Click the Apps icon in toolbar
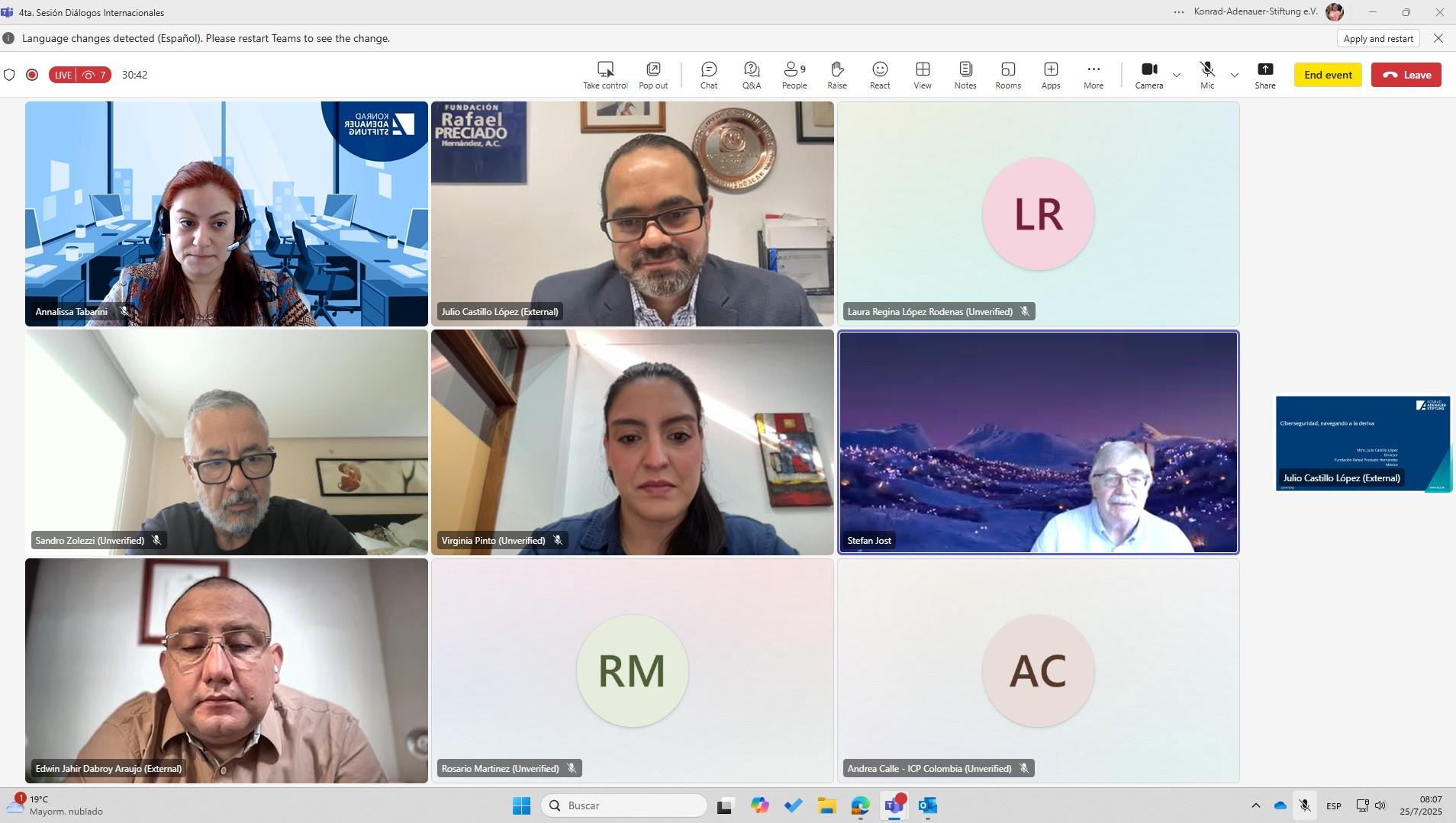Viewport: 1456px width, 823px height. [x=1050, y=75]
